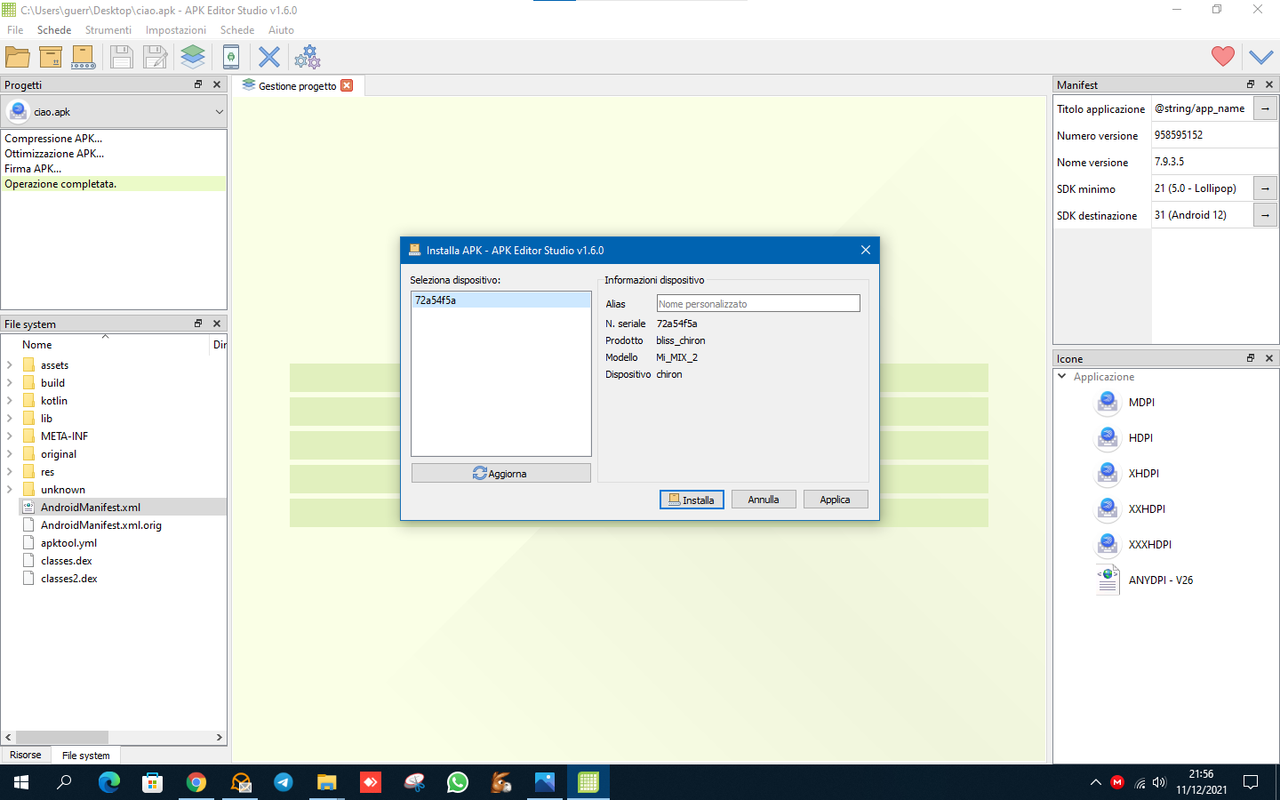Viewport: 1280px width, 800px height.
Task: Open the File menu
Action: coord(15,30)
